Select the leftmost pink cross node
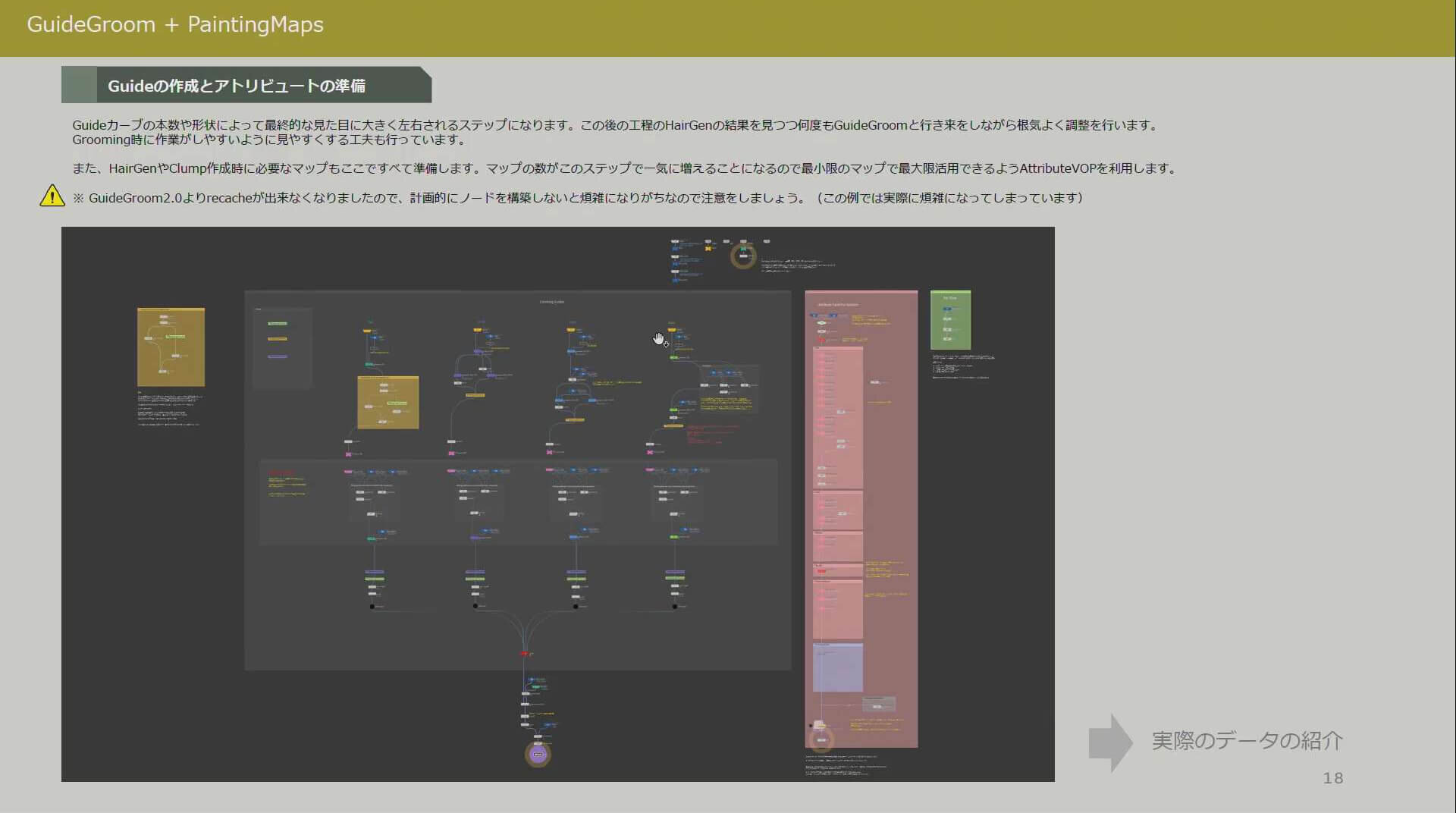This screenshot has height=813, width=1456. tap(348, 454)
